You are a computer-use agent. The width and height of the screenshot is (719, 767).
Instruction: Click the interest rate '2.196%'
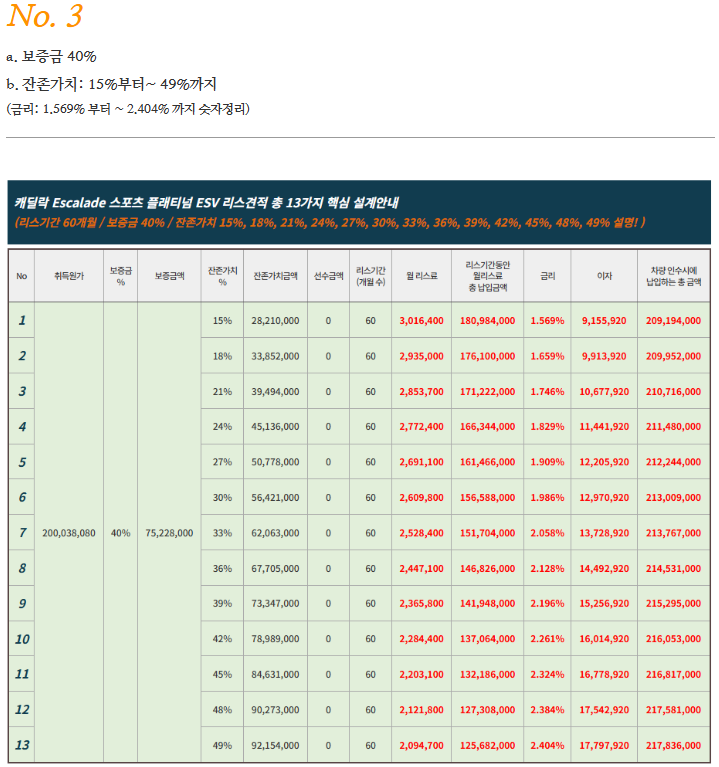547,604
